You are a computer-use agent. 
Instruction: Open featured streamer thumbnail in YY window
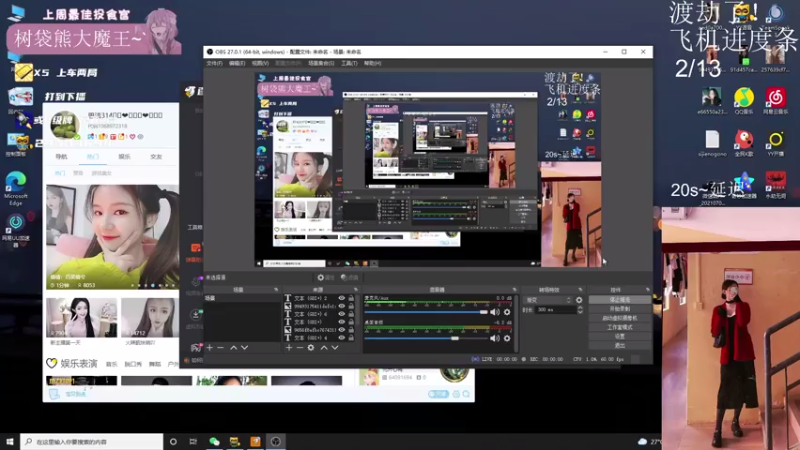coord(113,237)
